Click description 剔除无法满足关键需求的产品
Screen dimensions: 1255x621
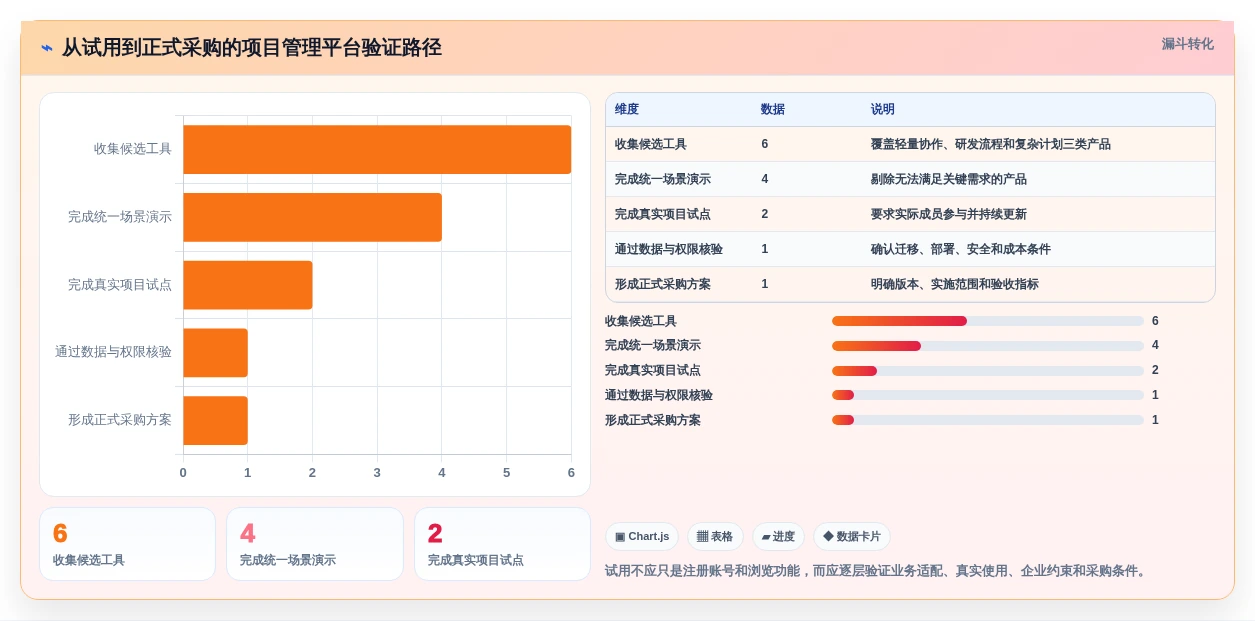949,179
